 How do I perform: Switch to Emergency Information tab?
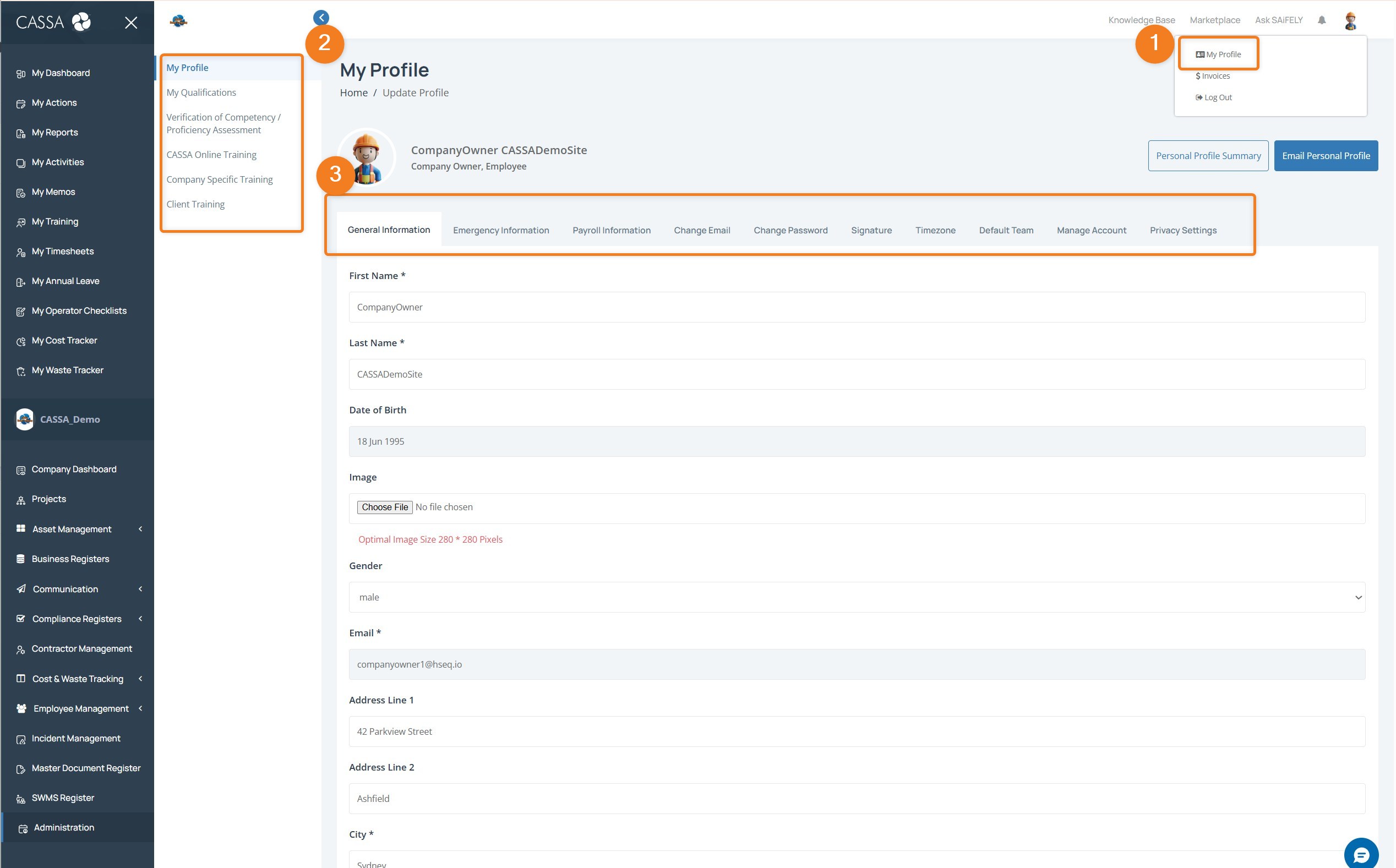click(x=500, y=230)
